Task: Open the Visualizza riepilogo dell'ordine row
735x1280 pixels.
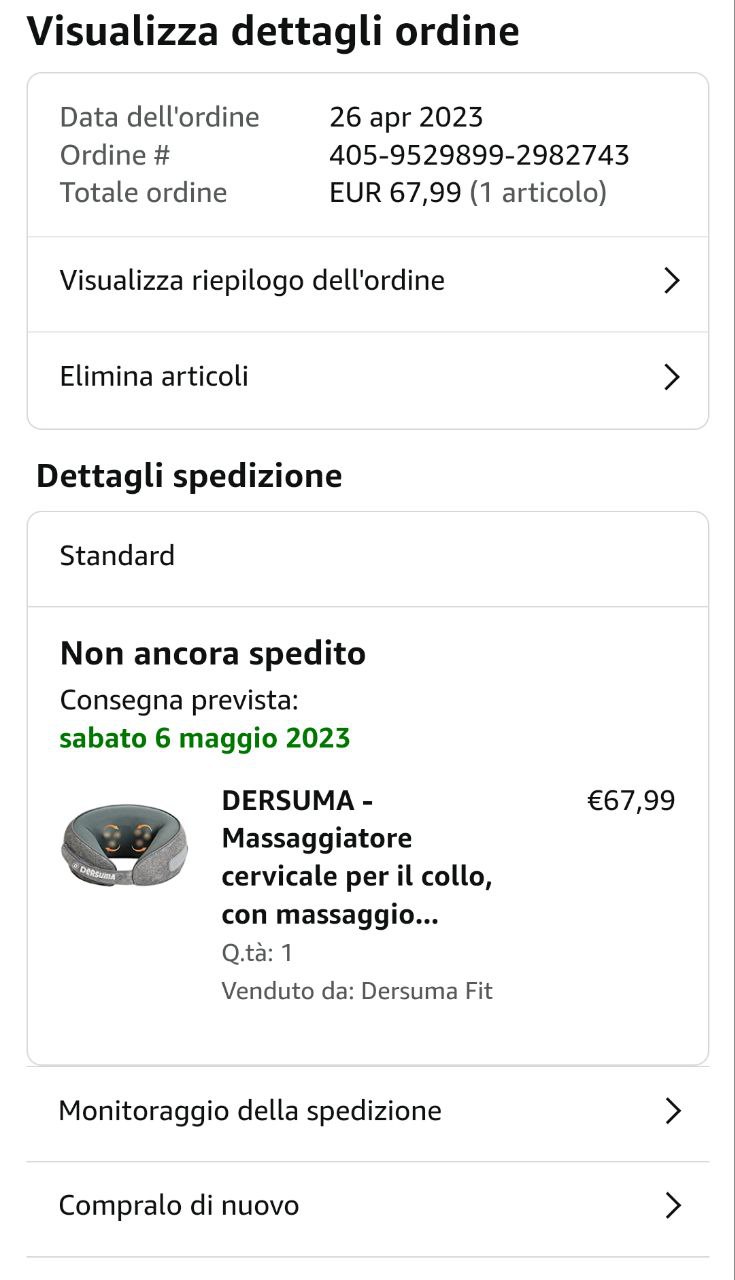Action: 252,281
